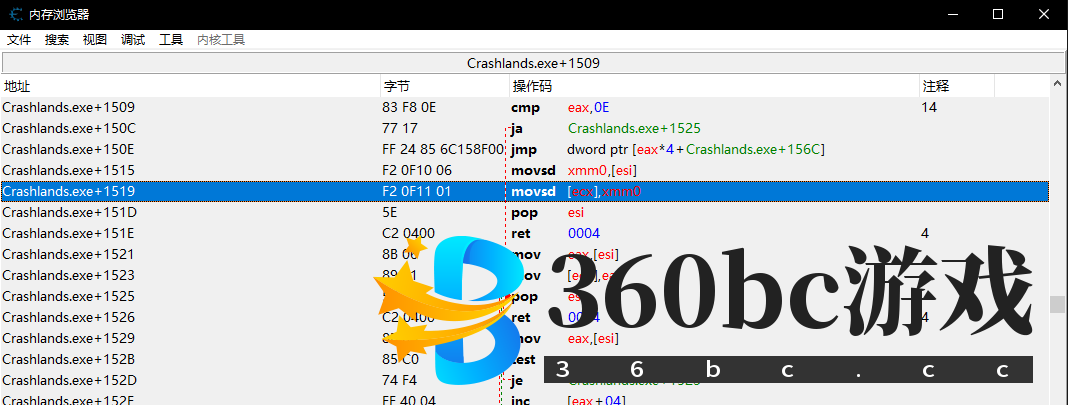This screenshot has width=1068, height=405.
Task: Select the Crashlands.exe+1515 row
Action: point(524,171)
